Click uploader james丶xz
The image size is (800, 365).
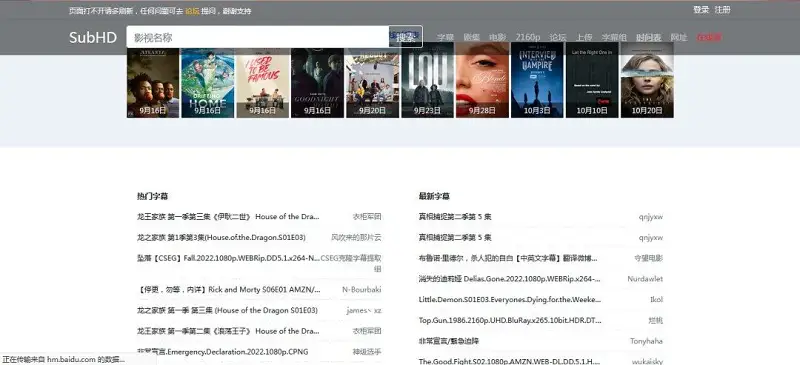[x=364, y=310]
